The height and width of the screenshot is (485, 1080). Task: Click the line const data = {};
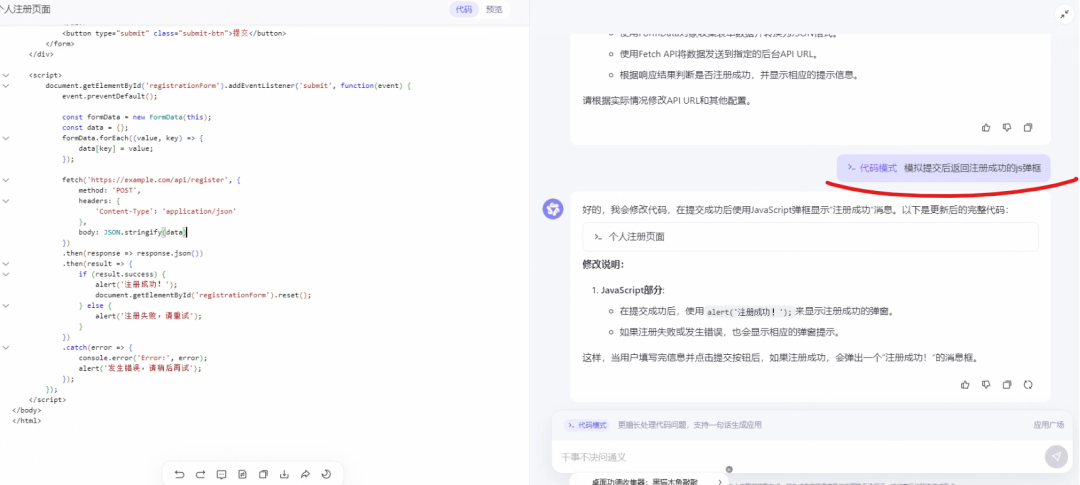point(95,127)
